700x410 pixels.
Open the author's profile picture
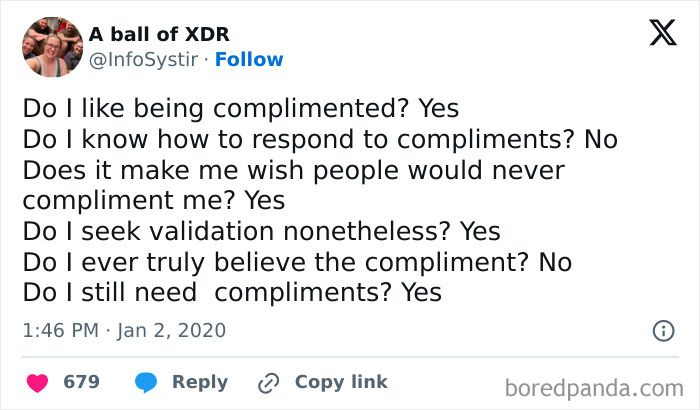[x=50, y=47]
